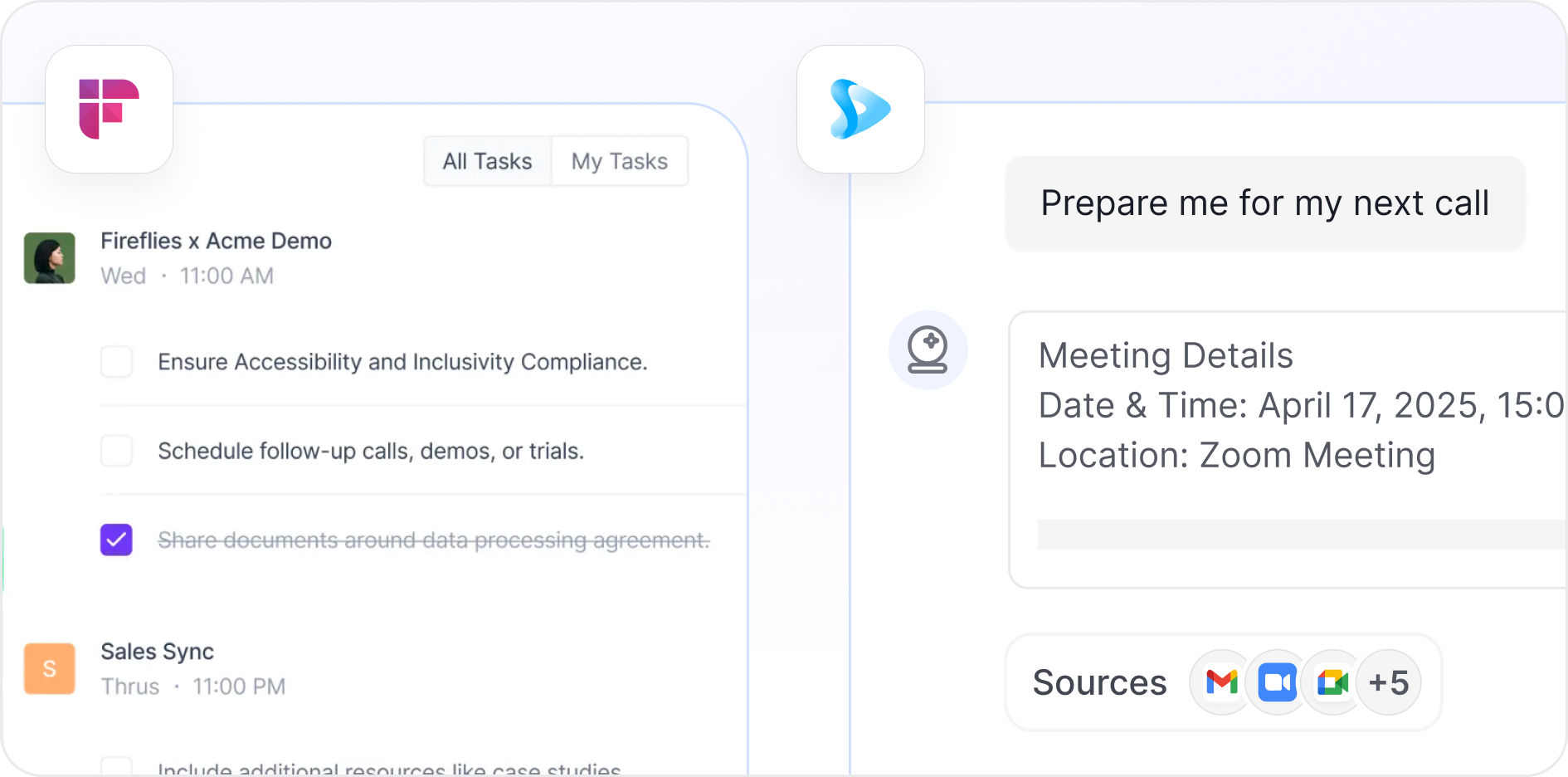Screen dimensions: 1568x777
Task: Select Schedule follow-up calls, demos, or trials
Action: click(372, 451)
